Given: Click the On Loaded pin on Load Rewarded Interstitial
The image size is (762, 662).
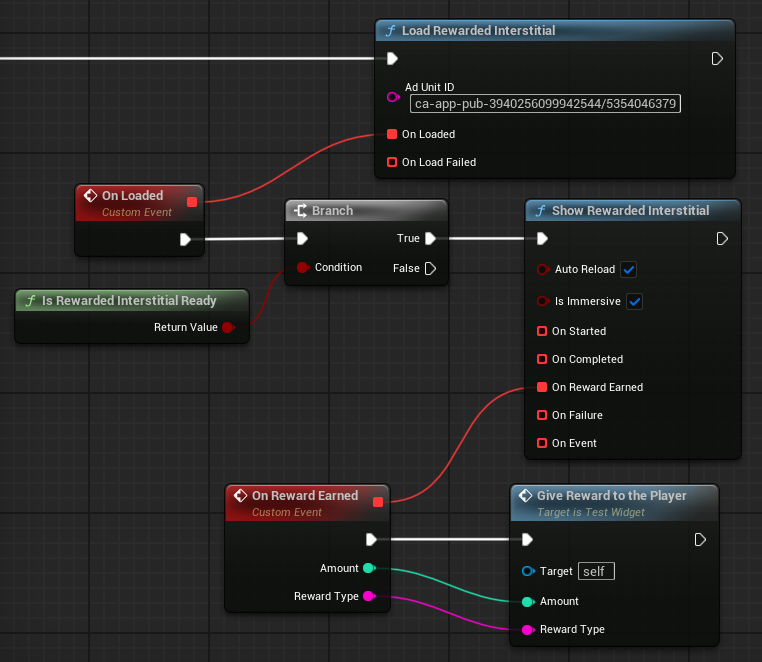Looking at the screenshot, I should point(392,134).
